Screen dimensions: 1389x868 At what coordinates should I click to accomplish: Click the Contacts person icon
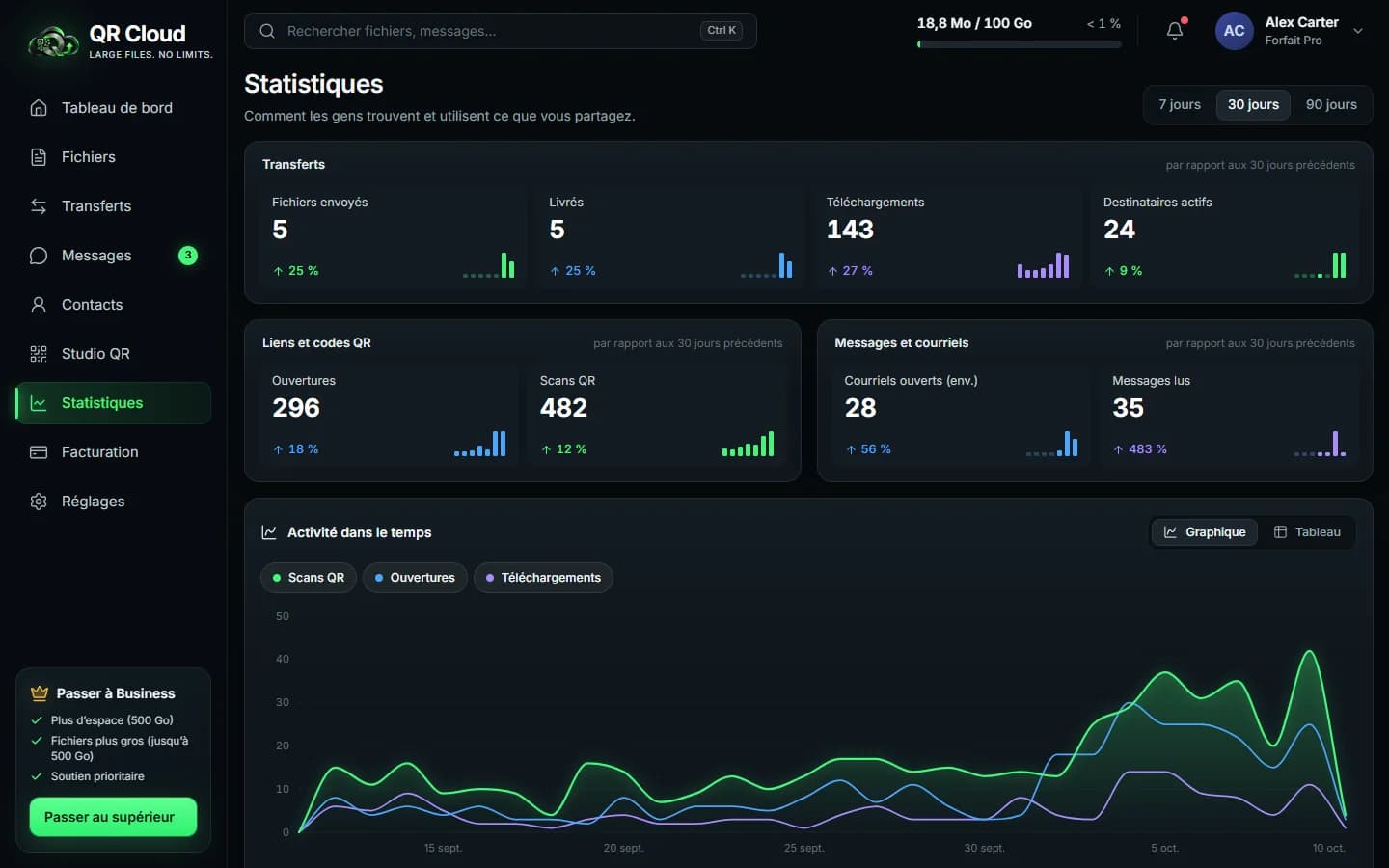click(39, 305)
